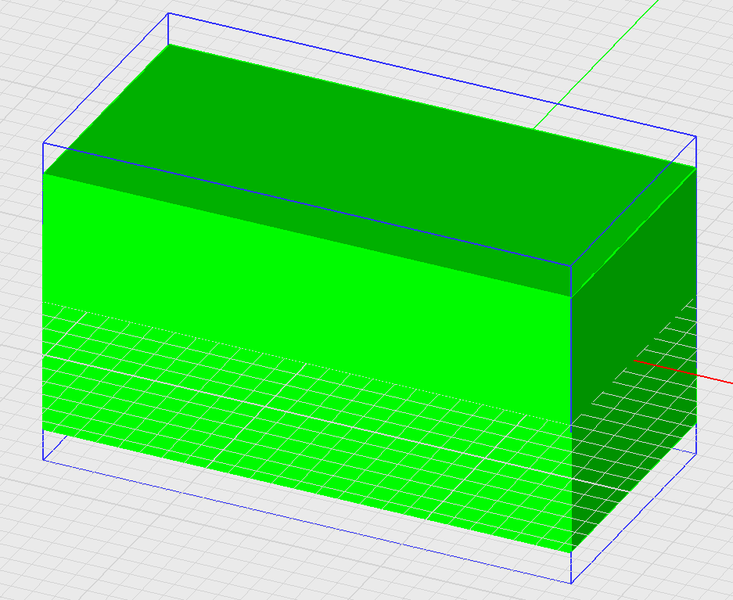Pick the dark green right side face
Viewport: 733px width, 600px height.
coord(634,360)
